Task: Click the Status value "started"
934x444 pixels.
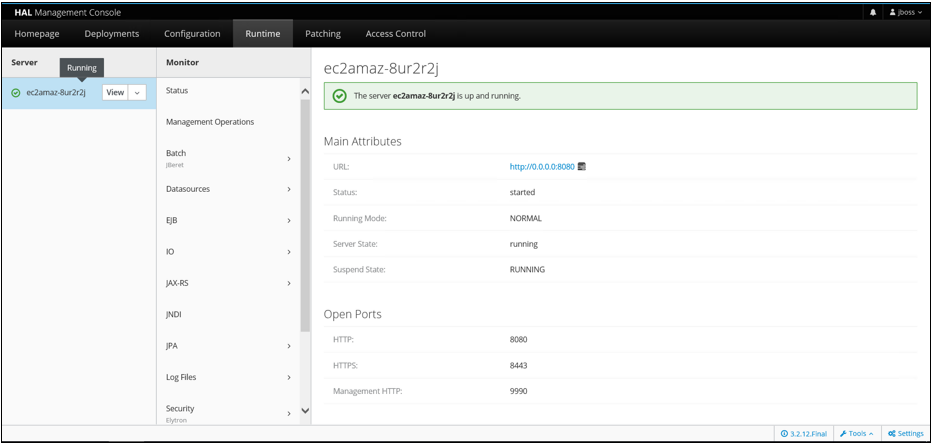Action: [x=522, y=192]
